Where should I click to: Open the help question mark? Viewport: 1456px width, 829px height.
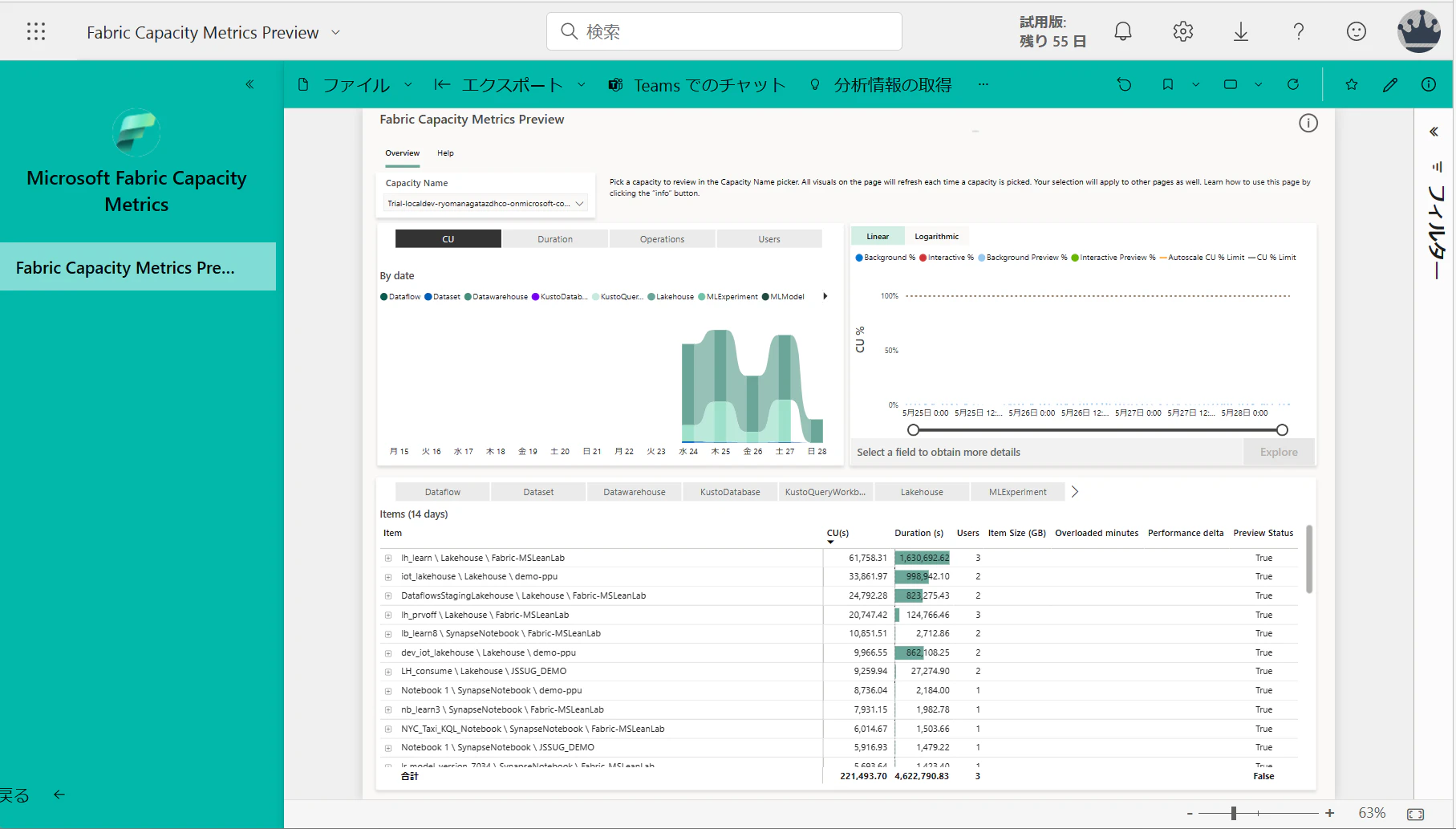click(x=1299, y=31)
